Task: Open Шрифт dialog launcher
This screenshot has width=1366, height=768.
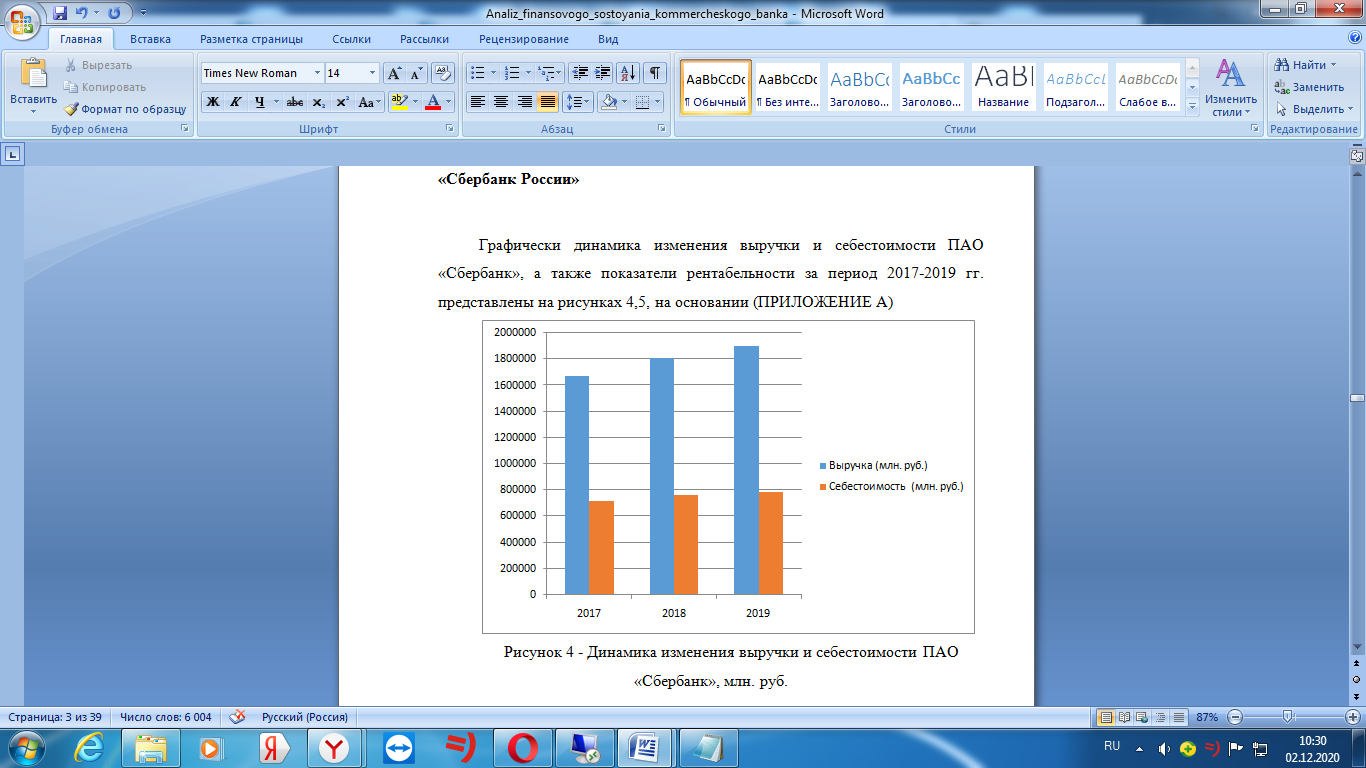Action: (x=450, y=129)
